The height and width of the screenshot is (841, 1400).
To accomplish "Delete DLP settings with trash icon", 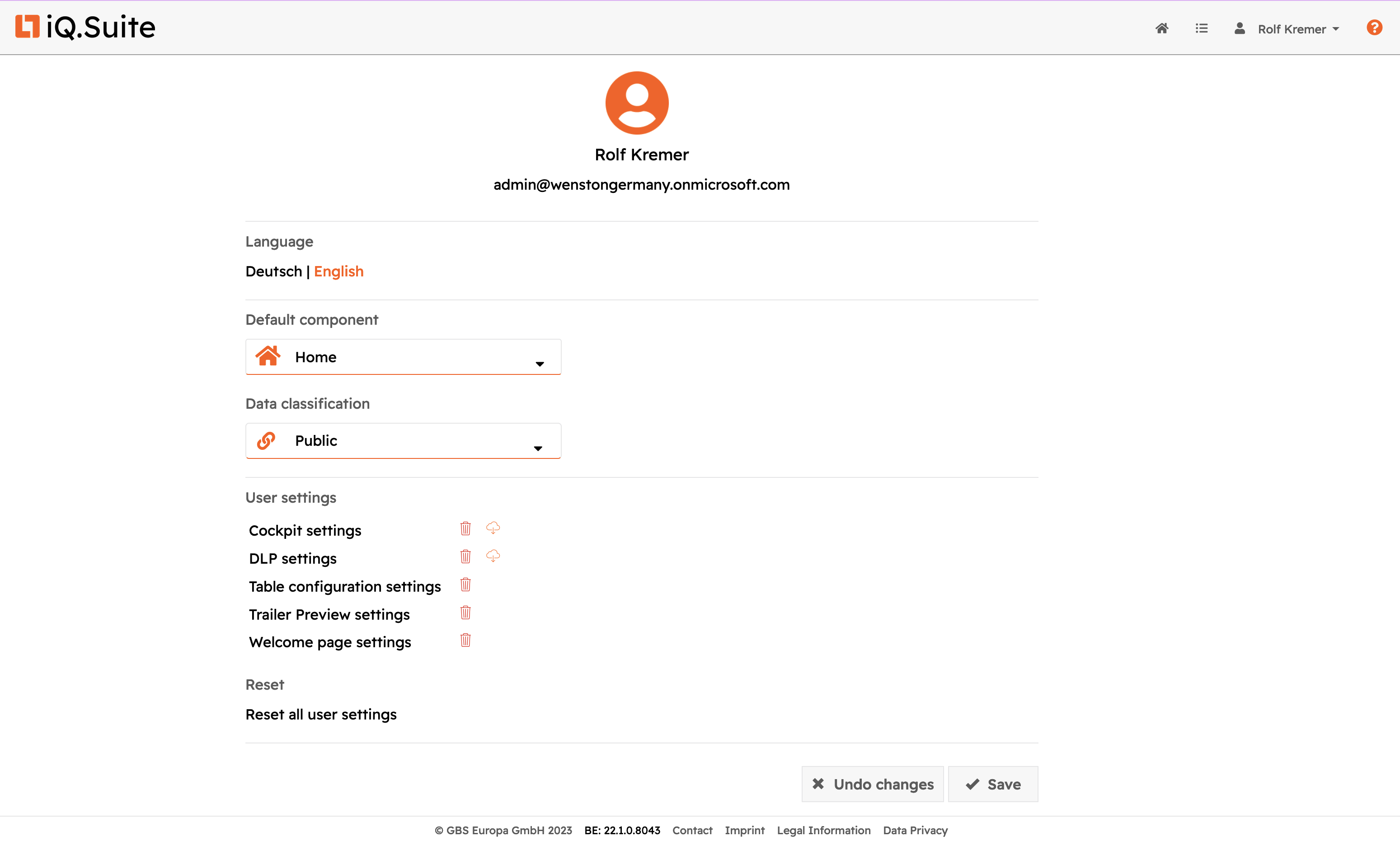I will point(465,556).
